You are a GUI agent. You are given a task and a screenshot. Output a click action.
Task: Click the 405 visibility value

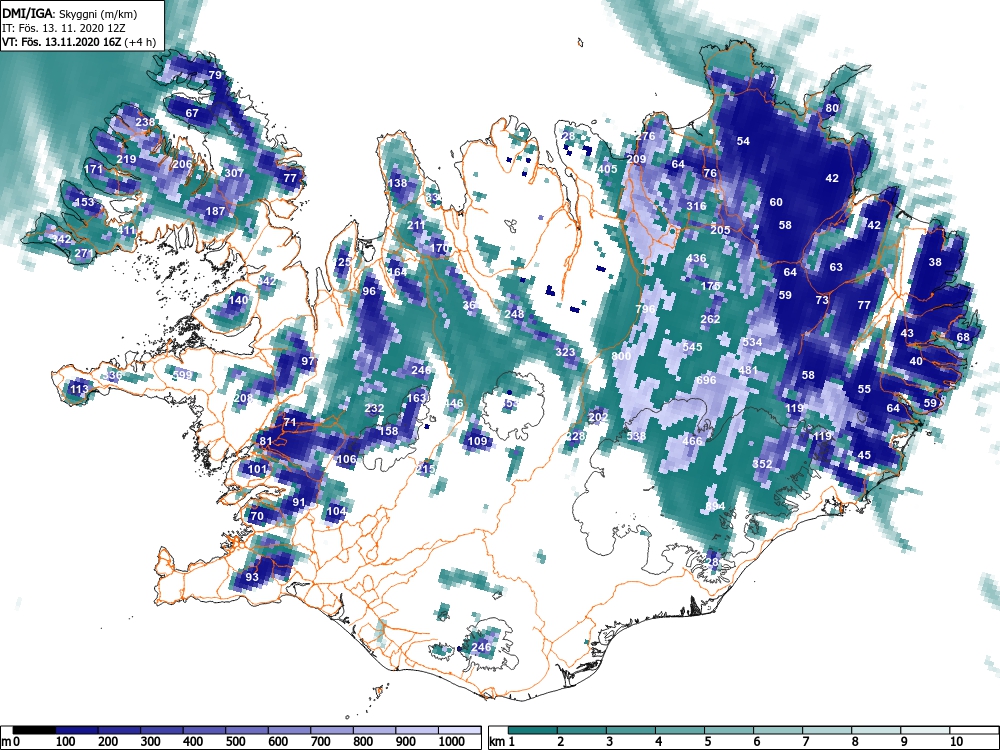(607, 170)
